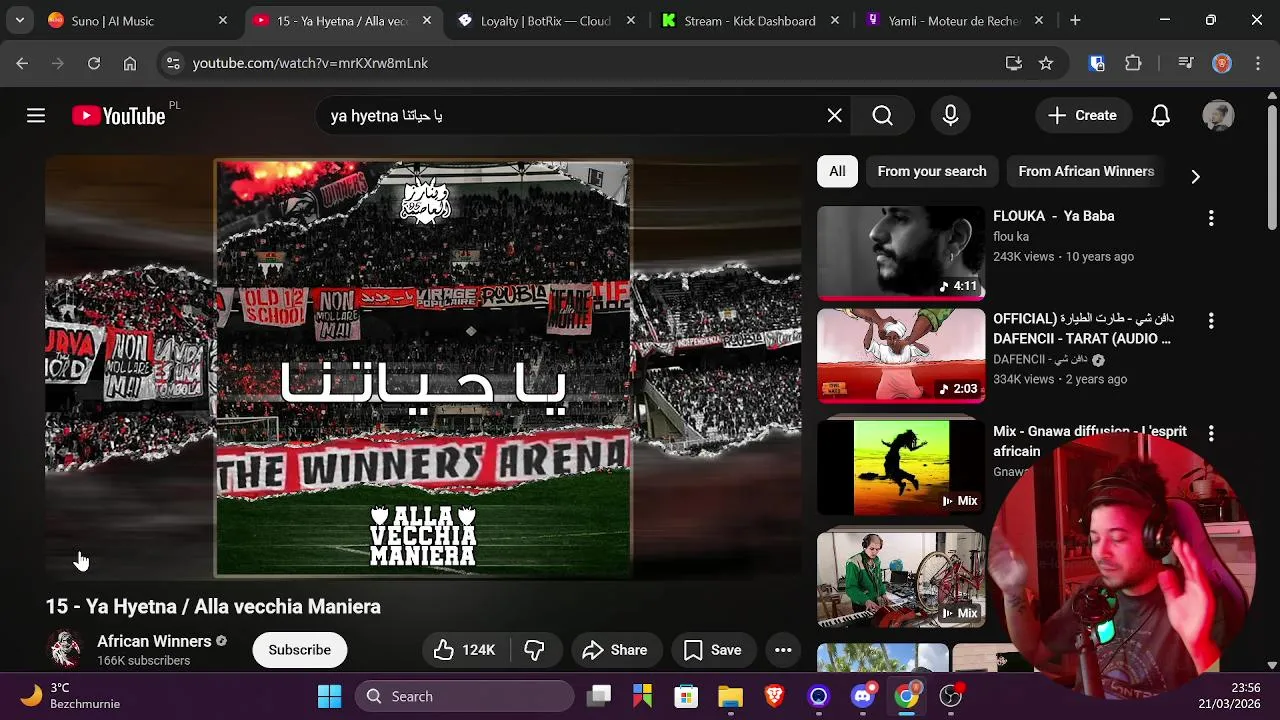Open the tab search dropdown
Screen dimensions: 1280x720
[x=19, y=20]
